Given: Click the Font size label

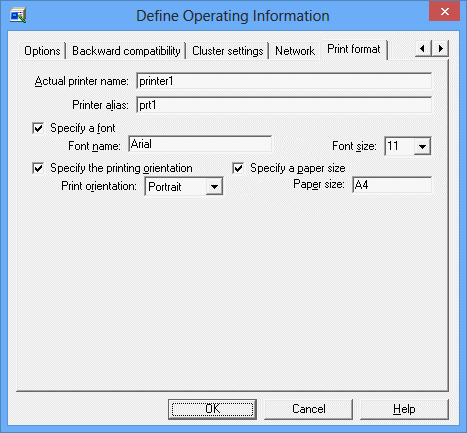Looking at the screenshot, I should (x=354, y=146).
